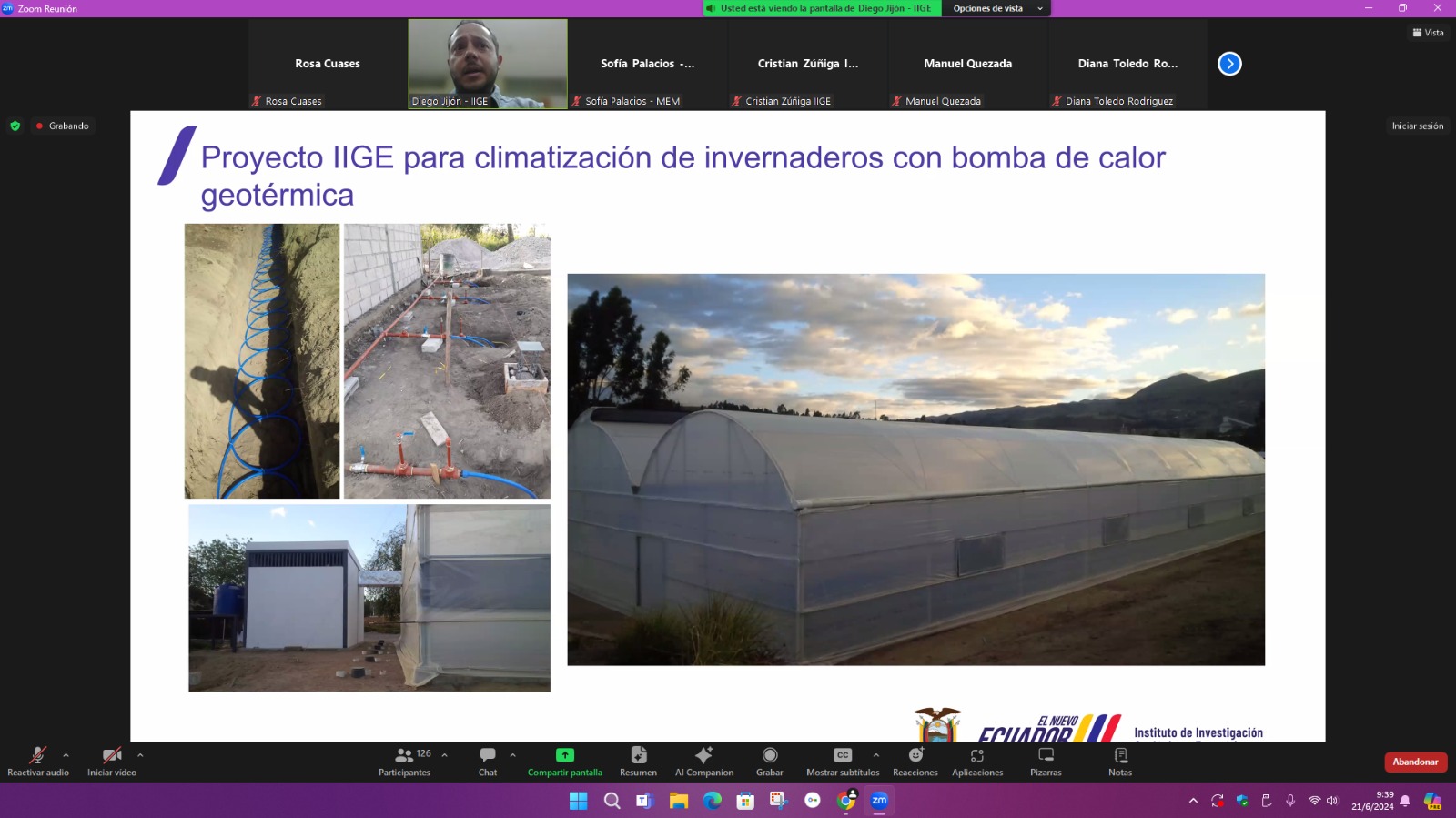Screen dimensions: 1456x818
Task: Toggle Mostrar subtítulos captions
Action: coord(842,761)
